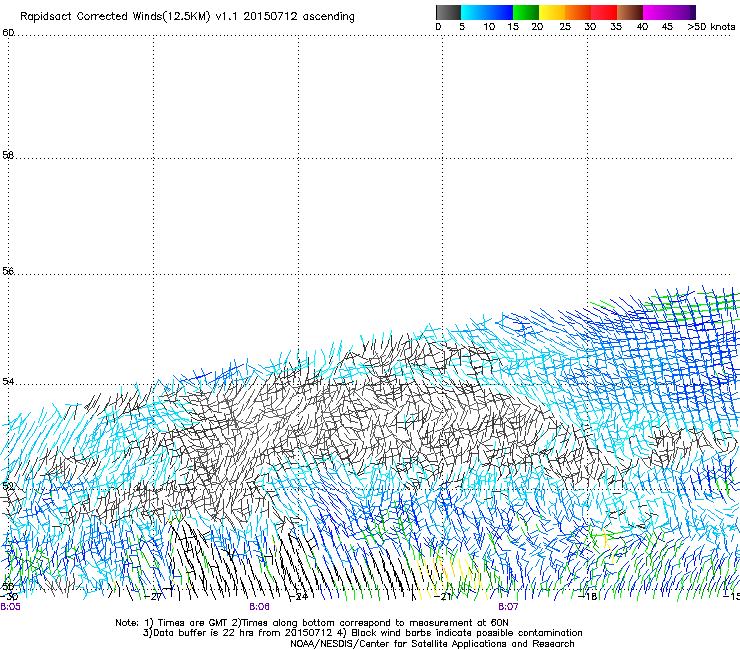740x650 pixels.
Task: Click the word 'ascending' in the title
Action: 328,17
